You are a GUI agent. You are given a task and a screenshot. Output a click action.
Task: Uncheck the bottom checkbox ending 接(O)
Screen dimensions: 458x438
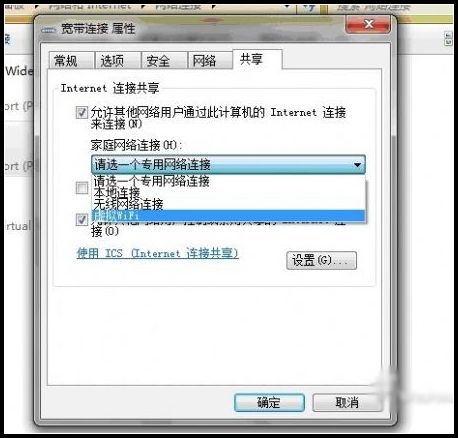82,220
